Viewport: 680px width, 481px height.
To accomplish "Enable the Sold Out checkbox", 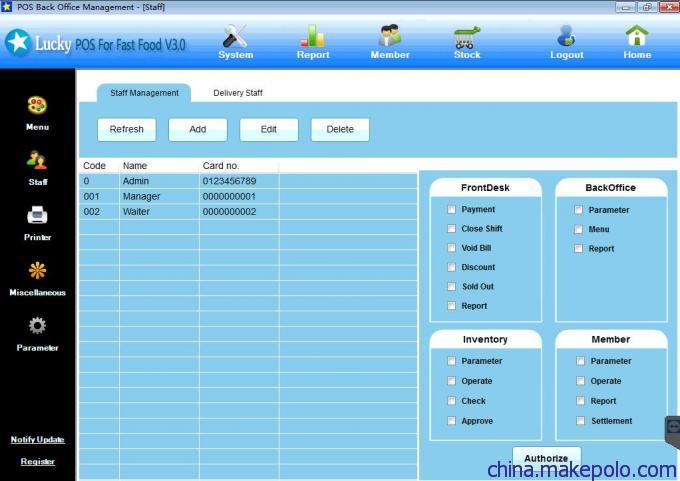I will (x=451, y=286).
